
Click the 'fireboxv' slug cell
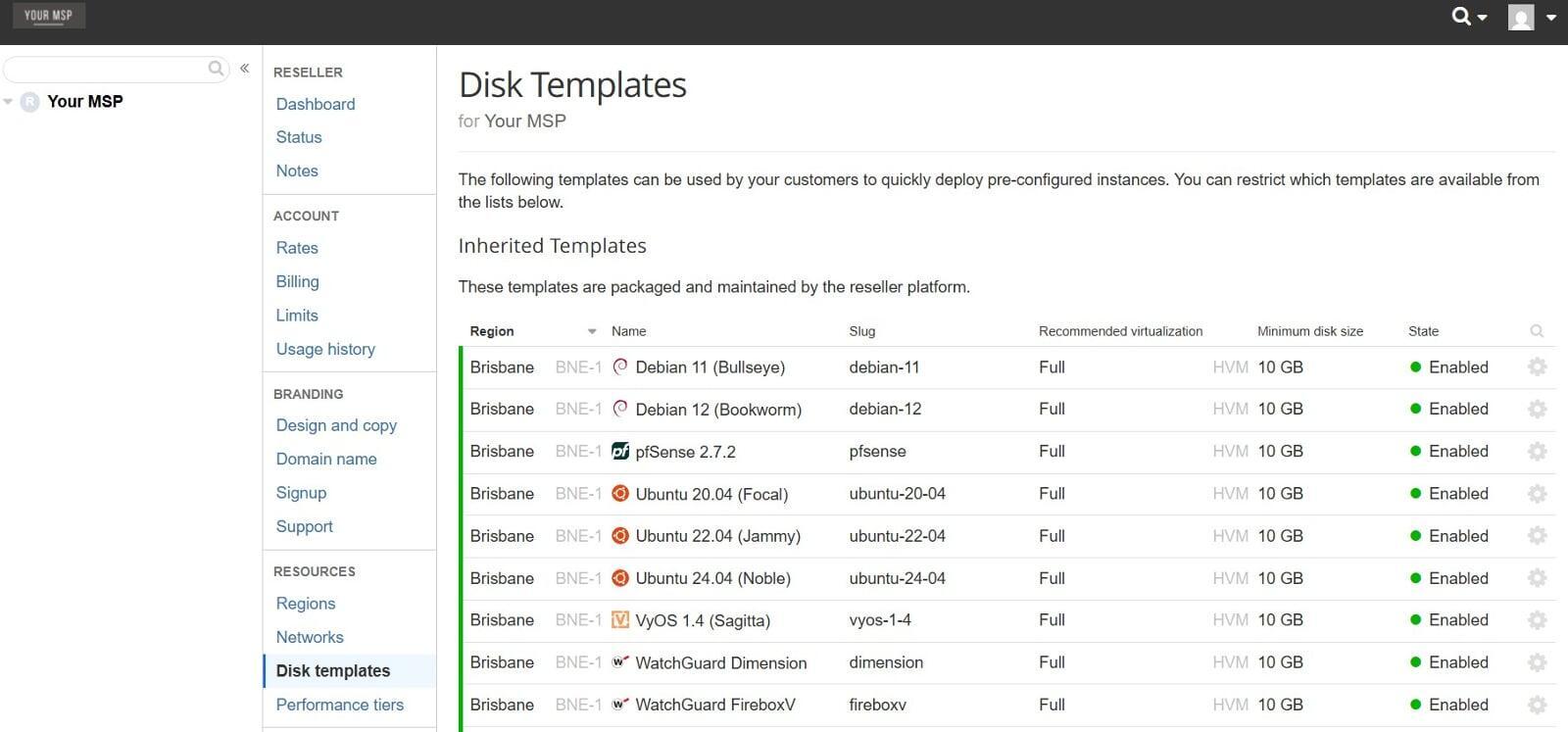(x=877, y=705)
